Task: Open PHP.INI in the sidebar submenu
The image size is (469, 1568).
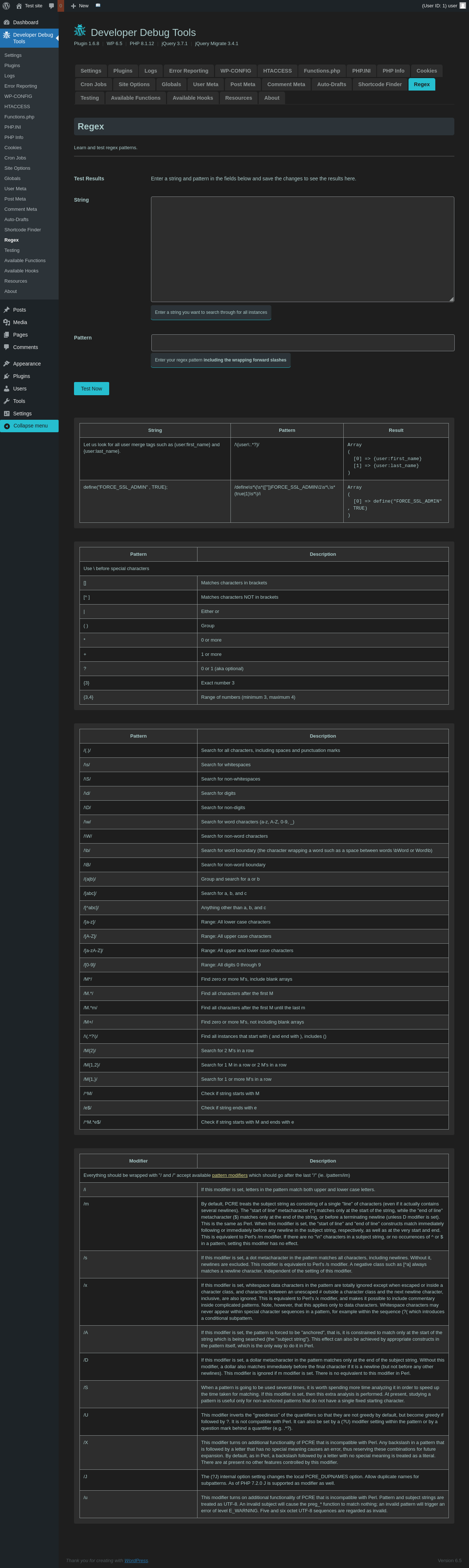Action: 13,127
